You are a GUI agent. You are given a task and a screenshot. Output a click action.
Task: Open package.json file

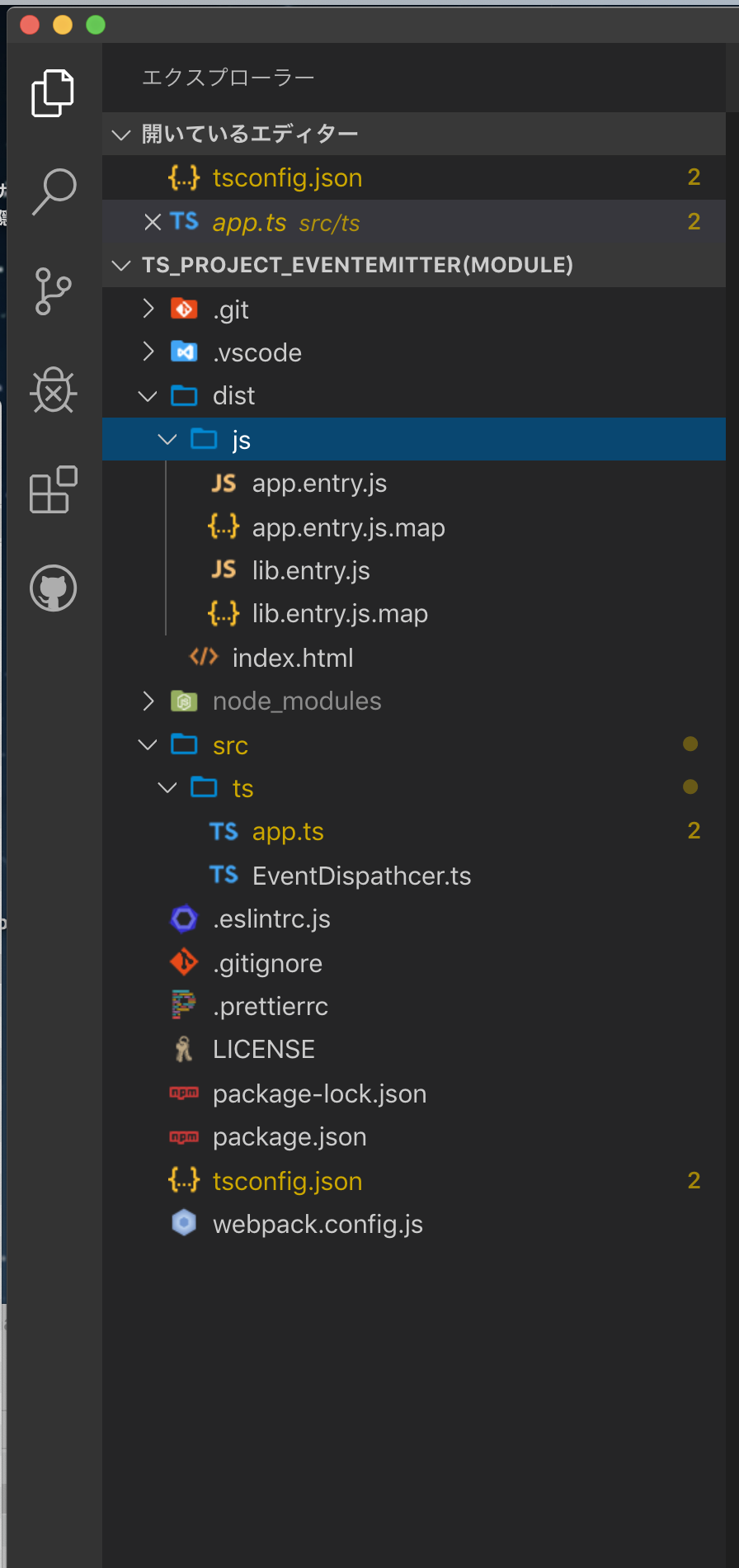(x=289, y=1137)
